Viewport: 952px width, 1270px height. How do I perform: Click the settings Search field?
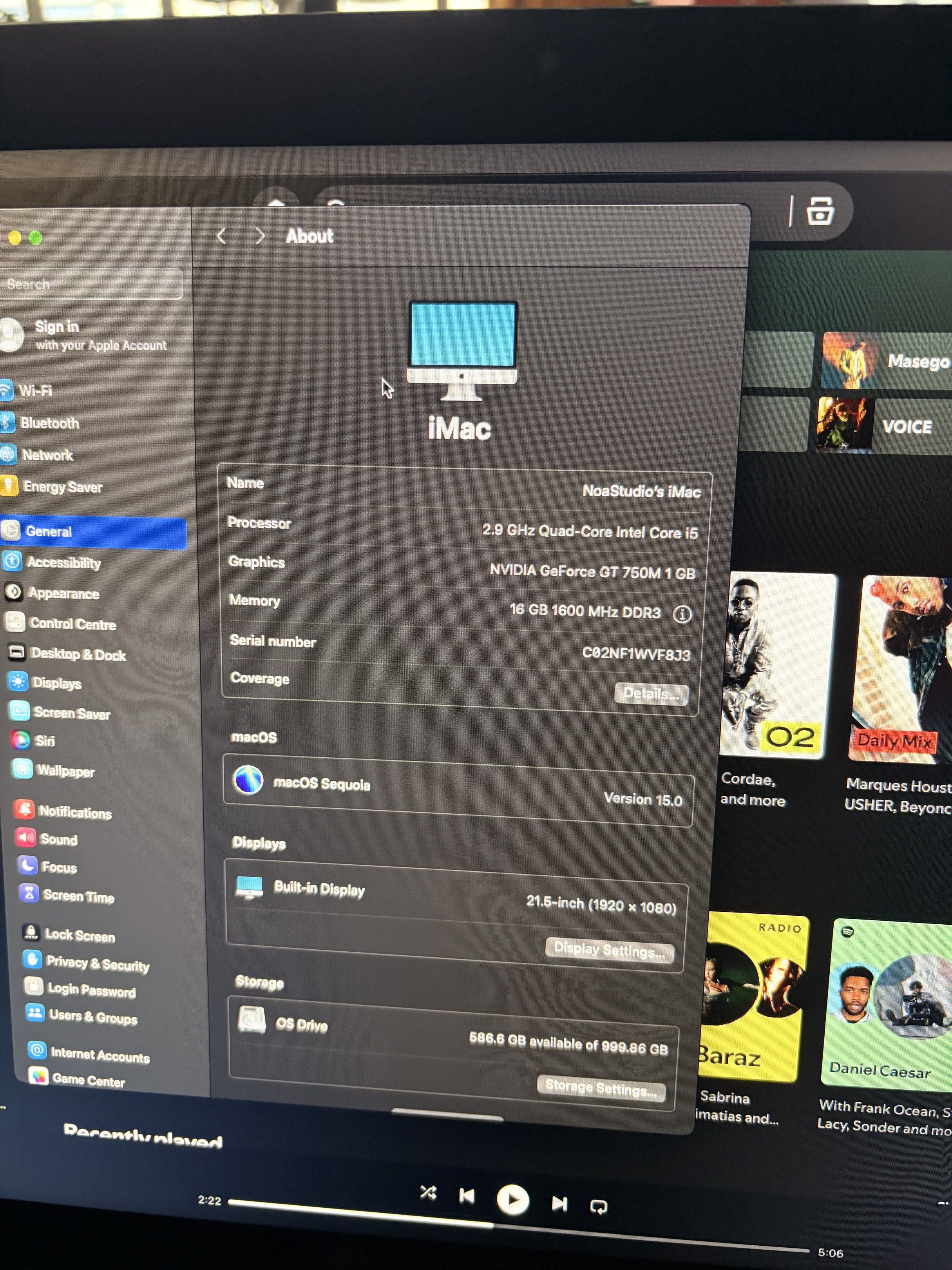pyautogui.click(x=90, y=284)
